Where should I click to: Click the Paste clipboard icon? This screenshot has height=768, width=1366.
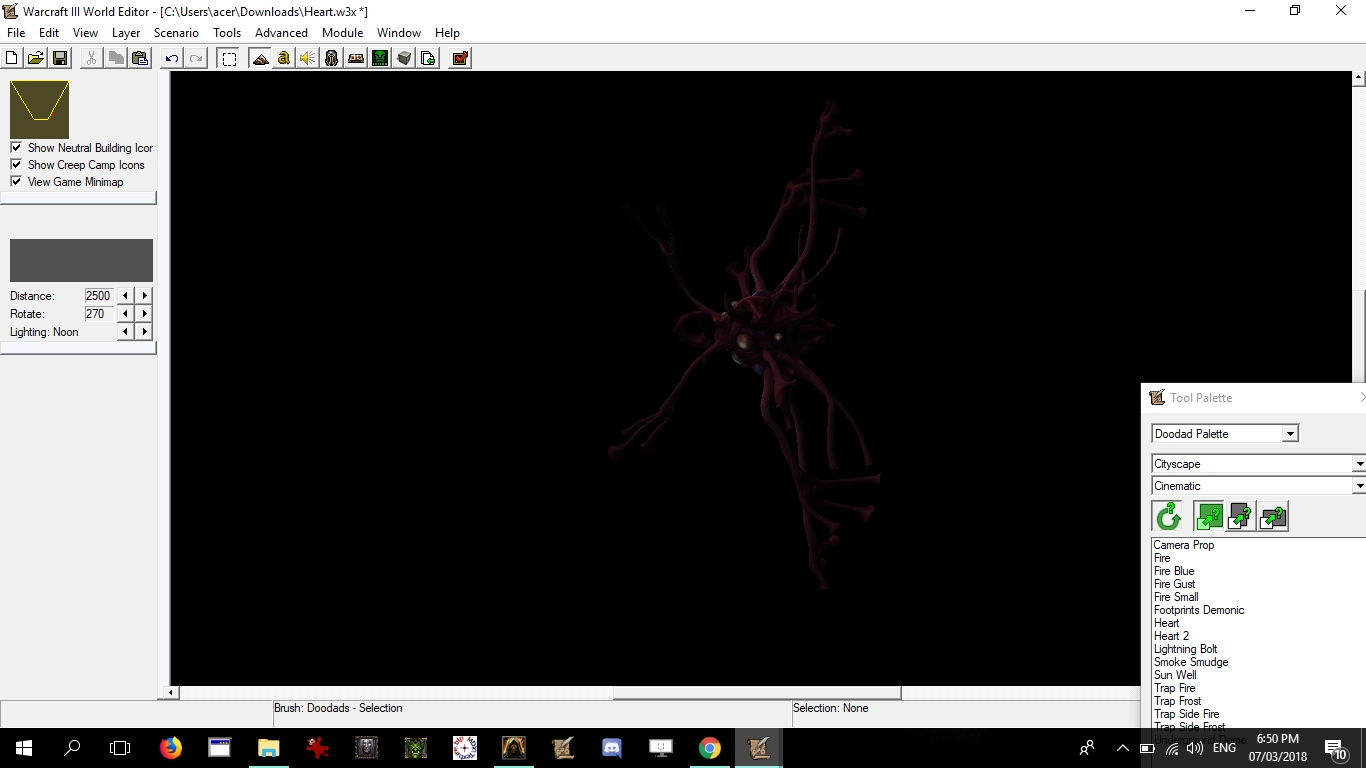click(x=140, y=58)
